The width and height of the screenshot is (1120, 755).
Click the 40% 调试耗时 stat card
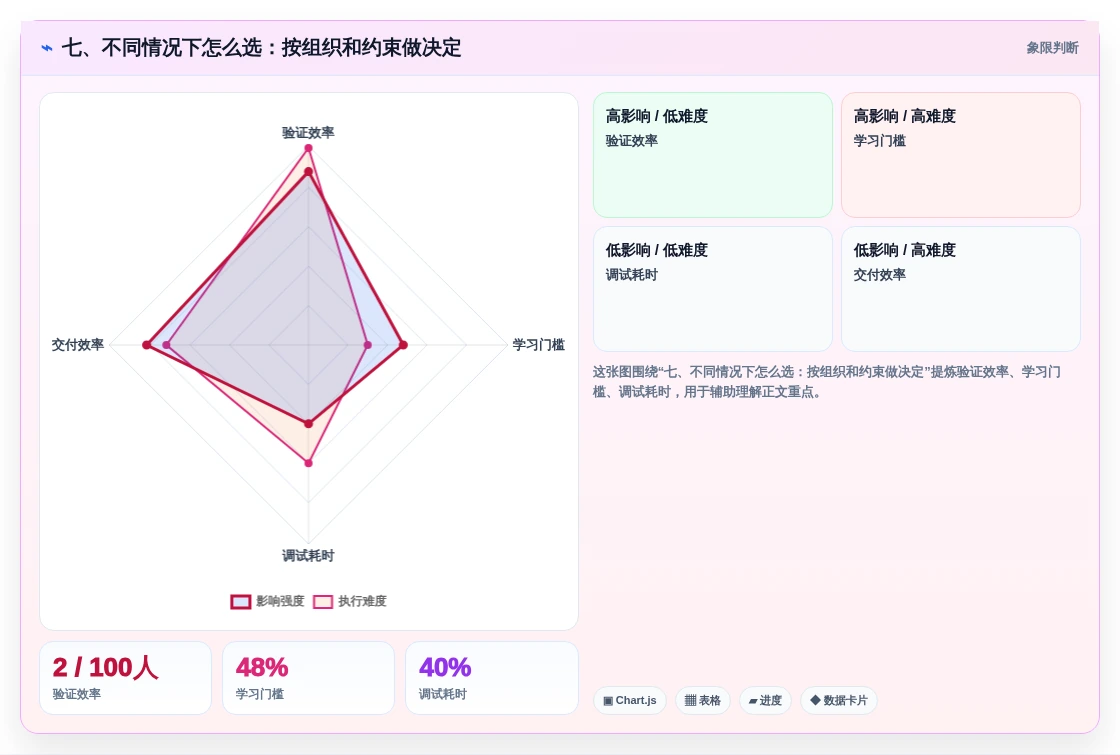491,677
